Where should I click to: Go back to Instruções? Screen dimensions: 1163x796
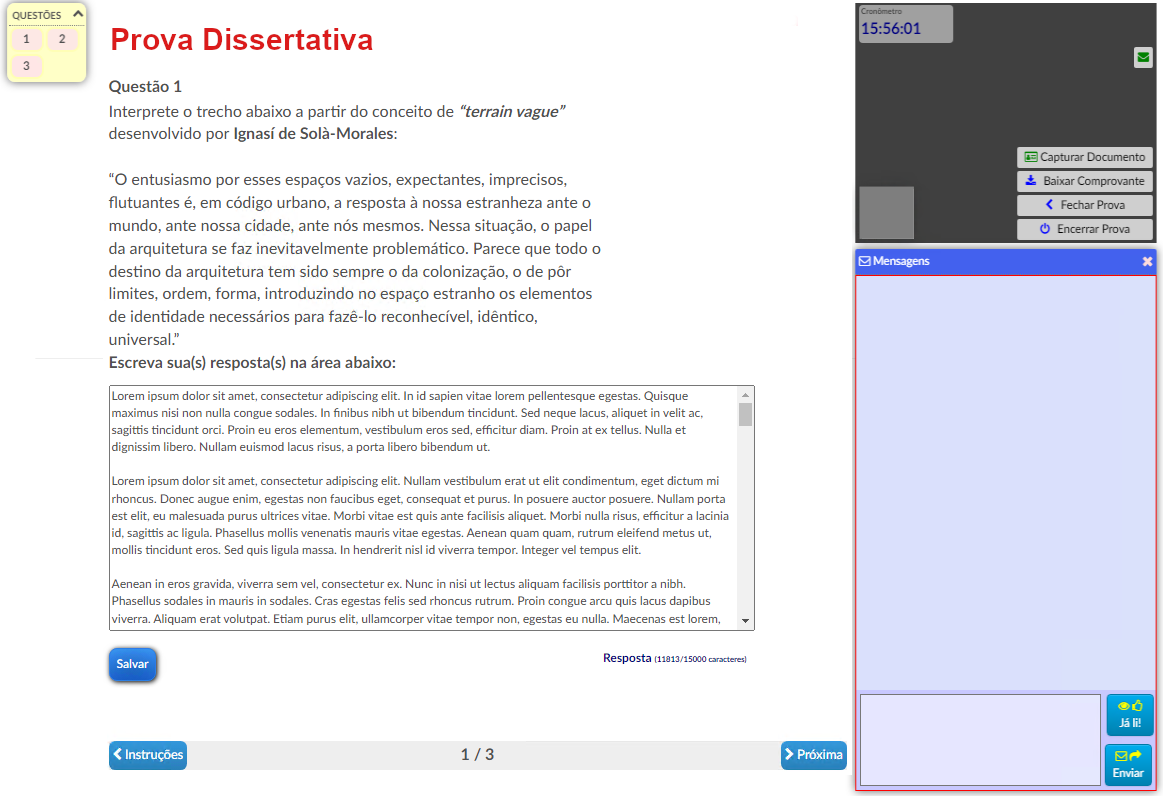[x=148, y=755]
